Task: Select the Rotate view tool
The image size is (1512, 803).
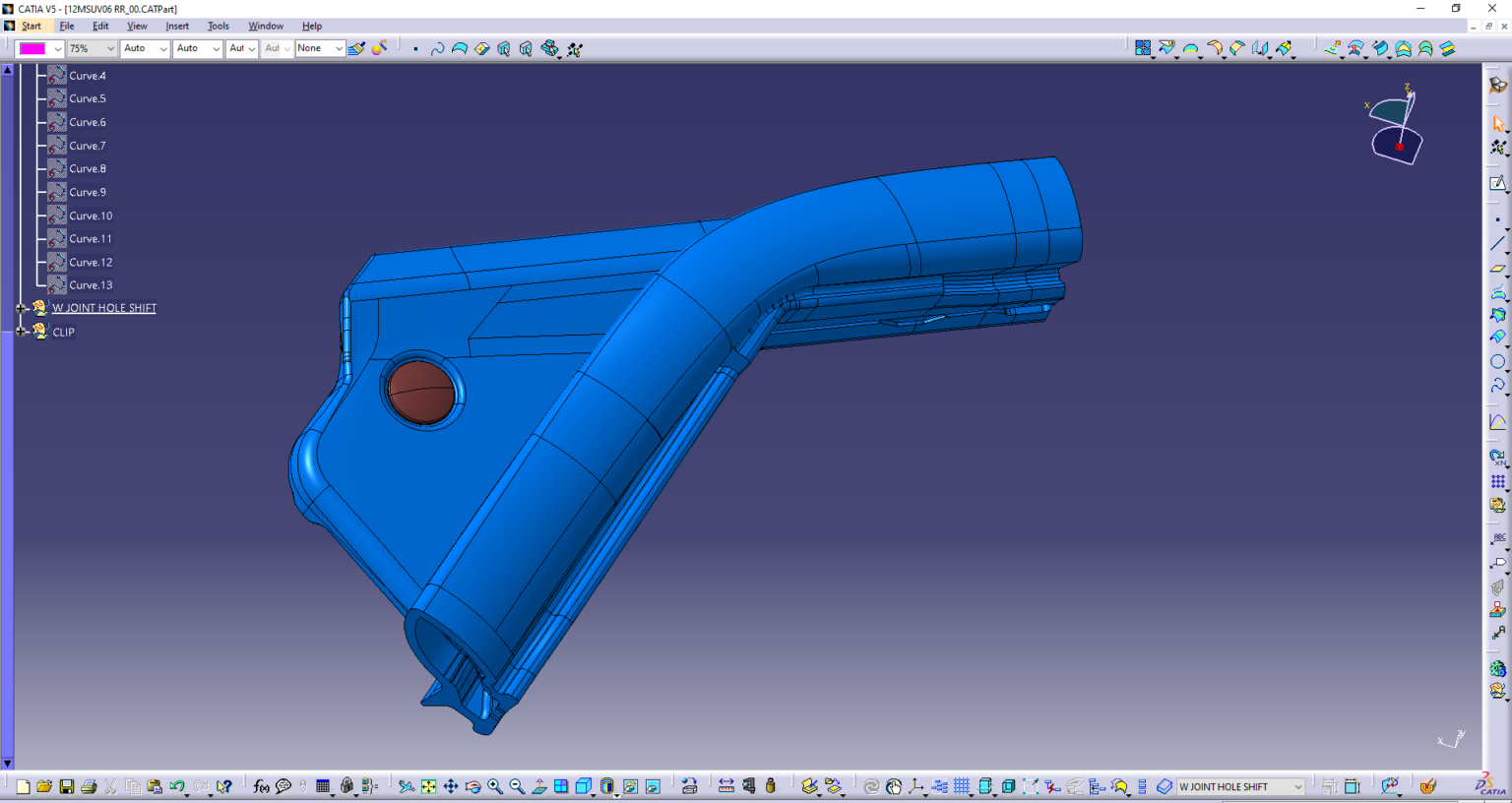Action: 472,786
